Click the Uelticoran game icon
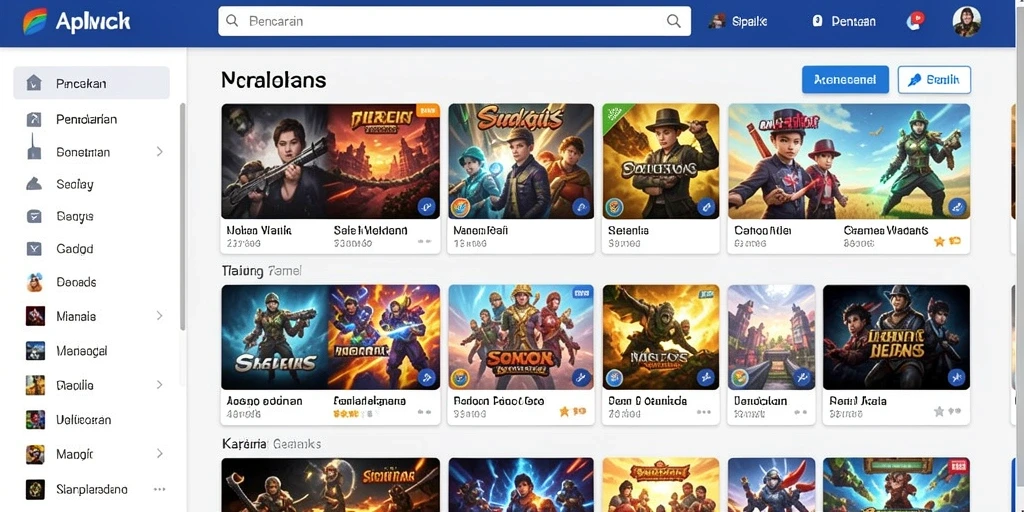 coord(35,420)
